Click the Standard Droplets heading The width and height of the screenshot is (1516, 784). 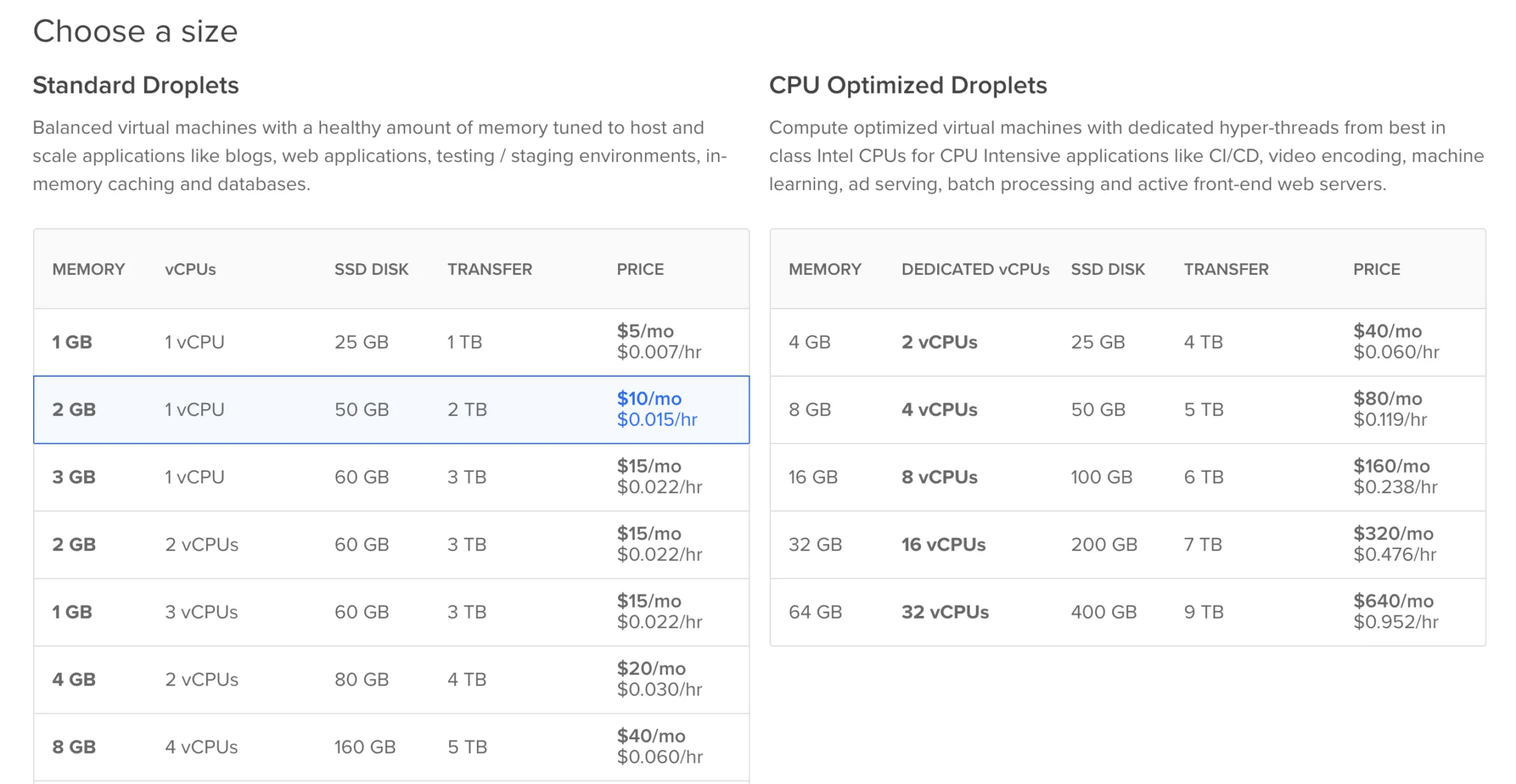point(136,85)
